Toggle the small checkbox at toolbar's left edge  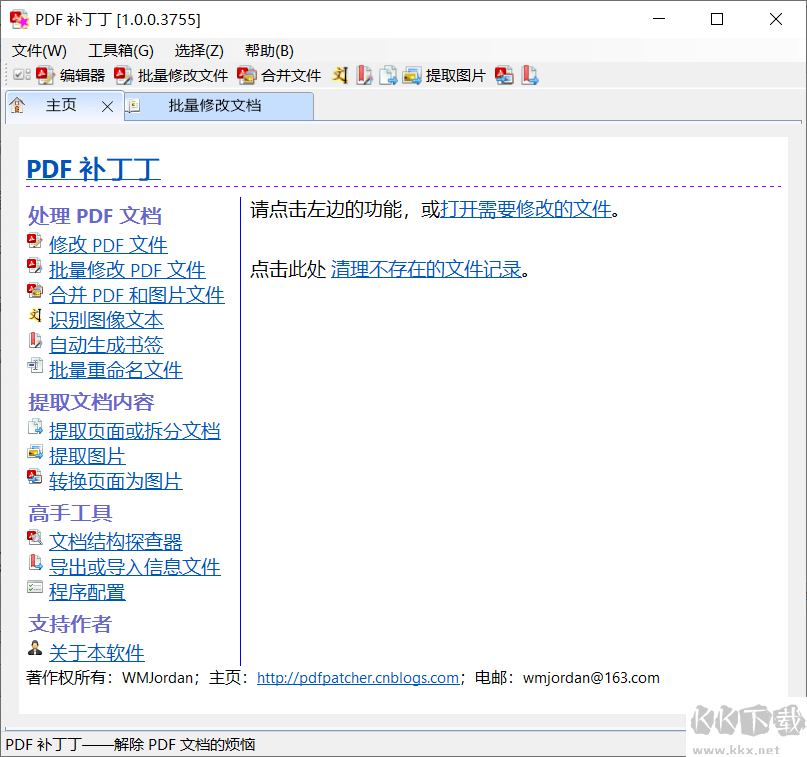coord(20,74)
